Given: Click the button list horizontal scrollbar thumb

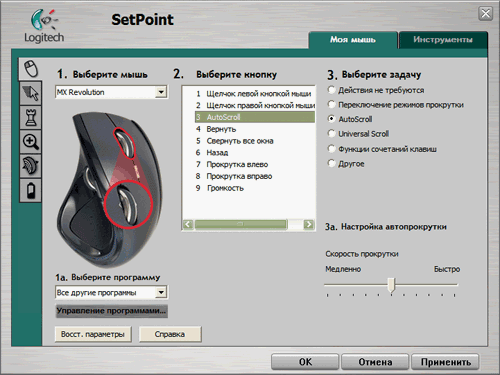Looking at the screenshot, I should [x=241, y=224].
